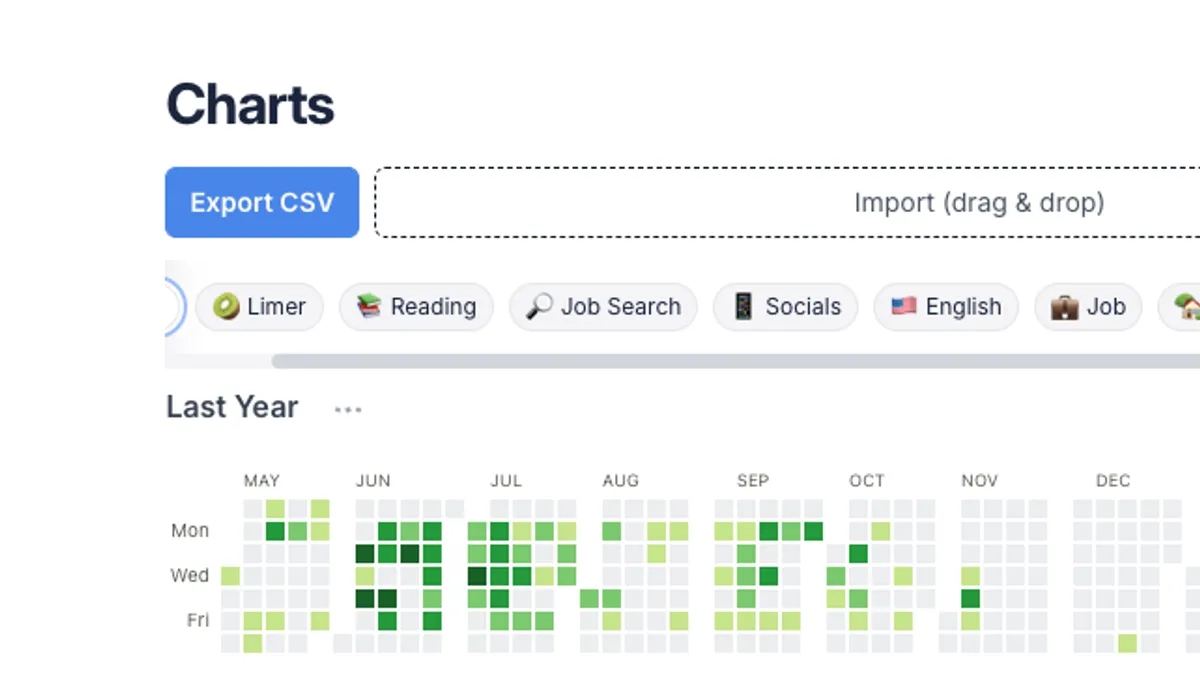Click the green October Tuesday cell
This screenshot has height=692, width=1200.
pos(858,553)
